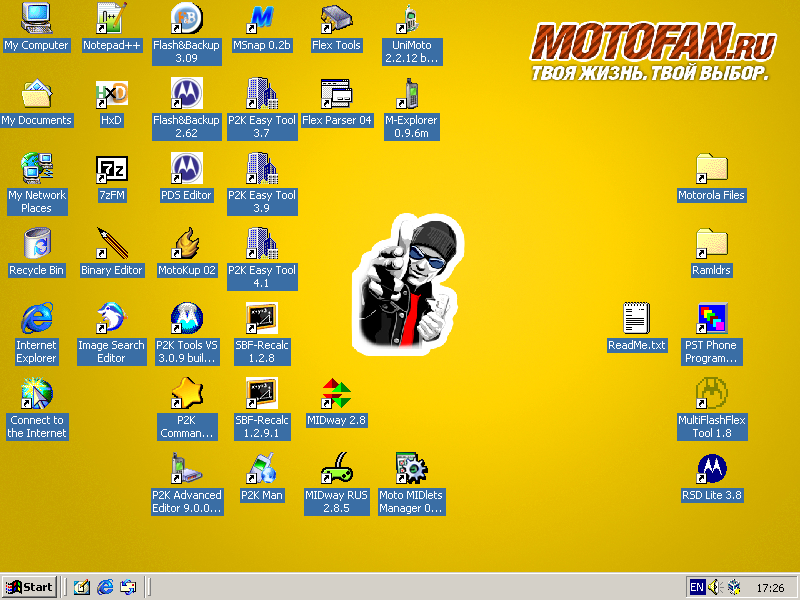Click Show Desktop in Quick Launch

coord(82,587)
